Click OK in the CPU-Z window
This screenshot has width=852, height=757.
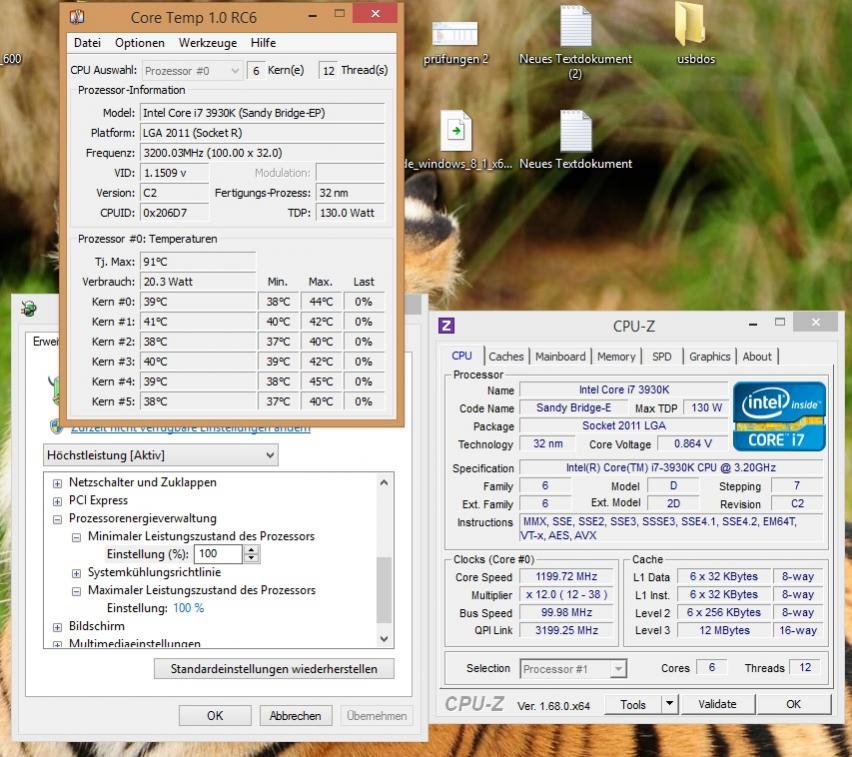tap(793, 704)
